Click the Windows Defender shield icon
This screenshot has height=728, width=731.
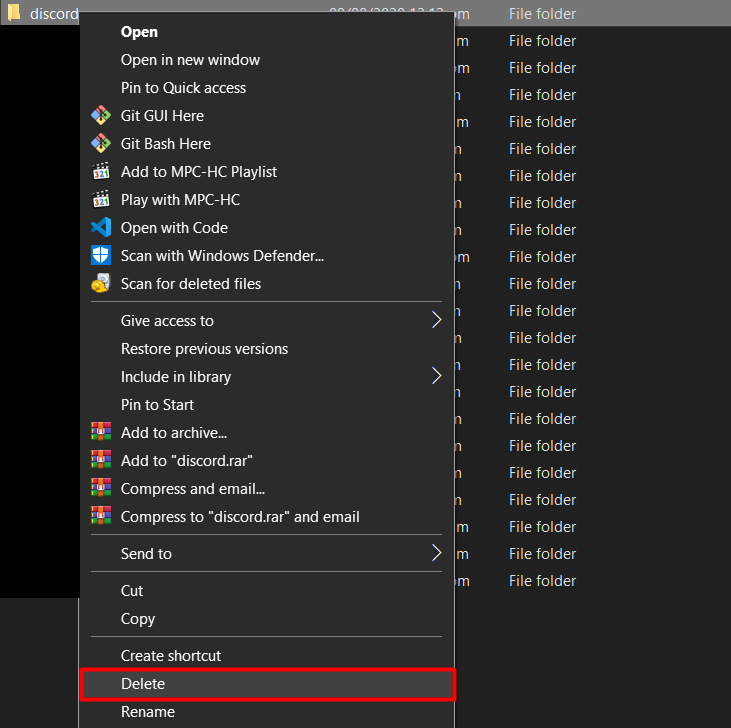tap(101, 256)
